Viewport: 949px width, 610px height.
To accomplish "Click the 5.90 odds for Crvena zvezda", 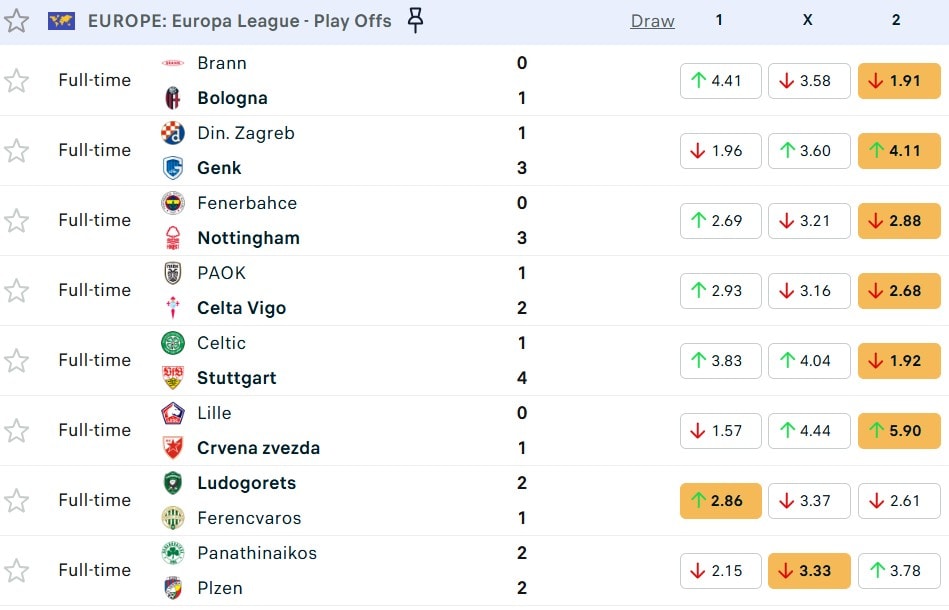I will click(x=899, y=431).
